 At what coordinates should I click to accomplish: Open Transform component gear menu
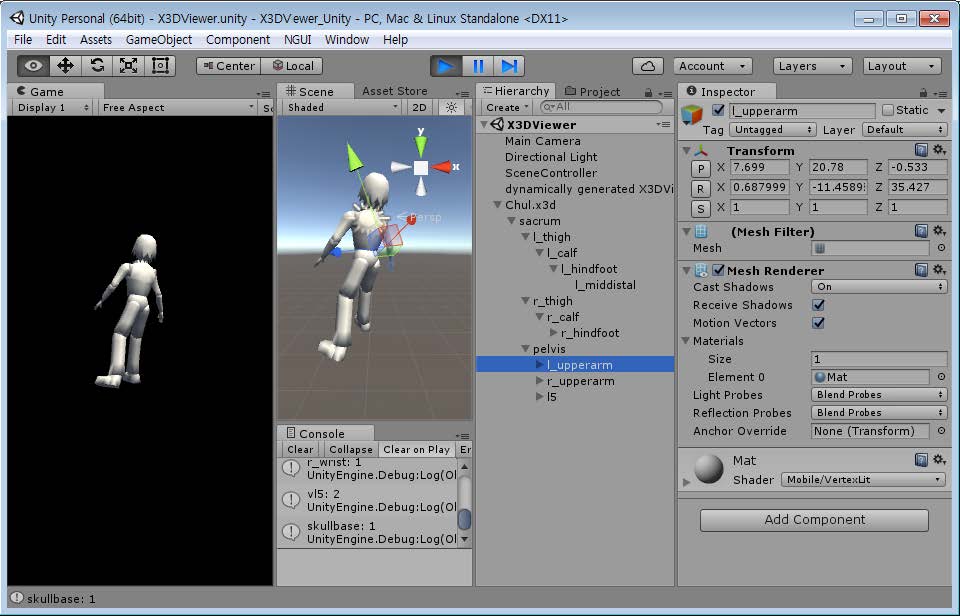(x=940, y=150)
